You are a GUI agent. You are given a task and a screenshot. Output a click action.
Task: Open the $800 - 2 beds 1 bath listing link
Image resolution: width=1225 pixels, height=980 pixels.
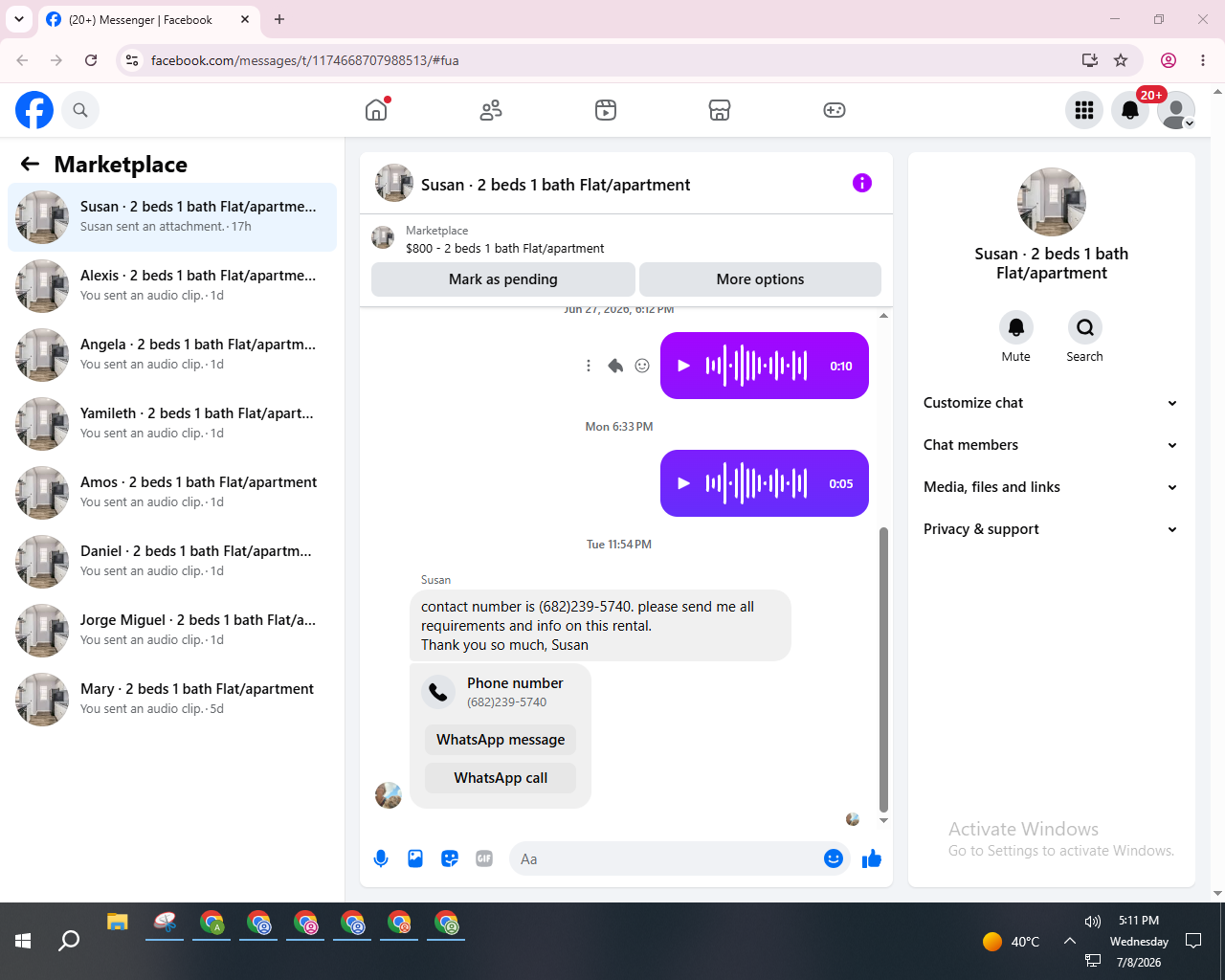click(x=504, y=248)
